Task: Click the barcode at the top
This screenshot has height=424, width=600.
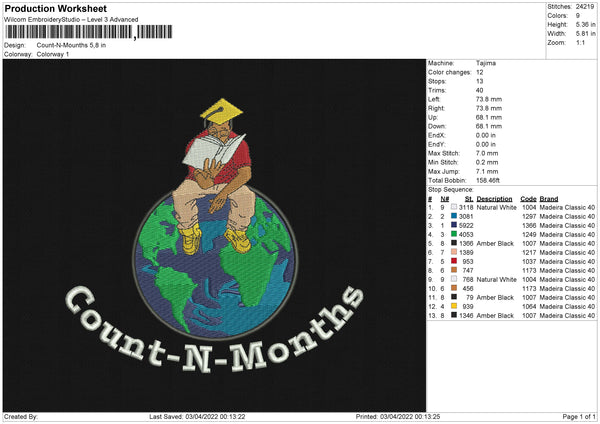Action: click(x=89, y=32)
